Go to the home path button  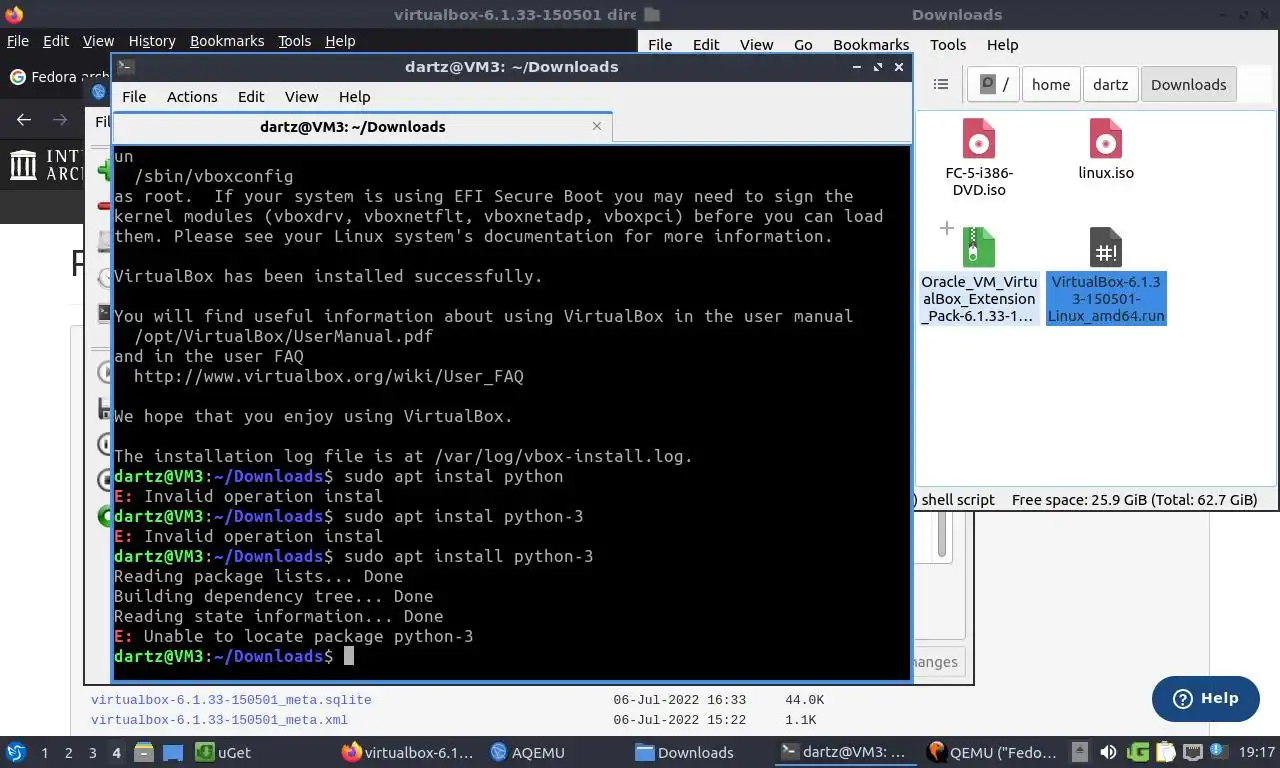point(1051,84)
